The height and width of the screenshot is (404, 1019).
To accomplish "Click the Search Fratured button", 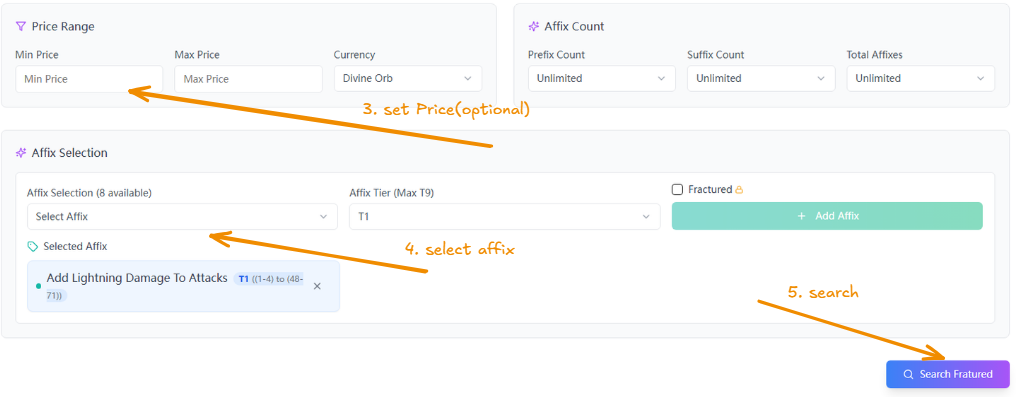I will coord(948,374).
